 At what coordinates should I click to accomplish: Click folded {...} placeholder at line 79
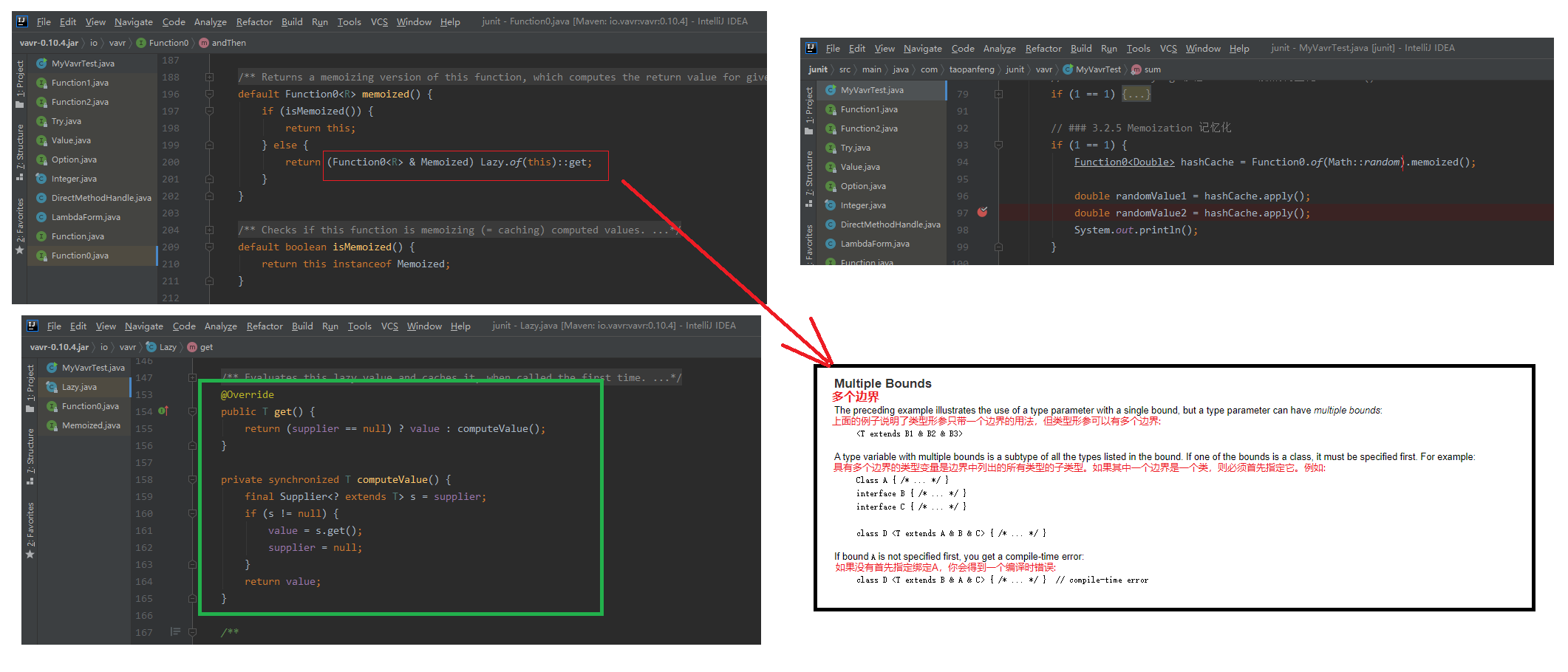(x=1136, y=94)
